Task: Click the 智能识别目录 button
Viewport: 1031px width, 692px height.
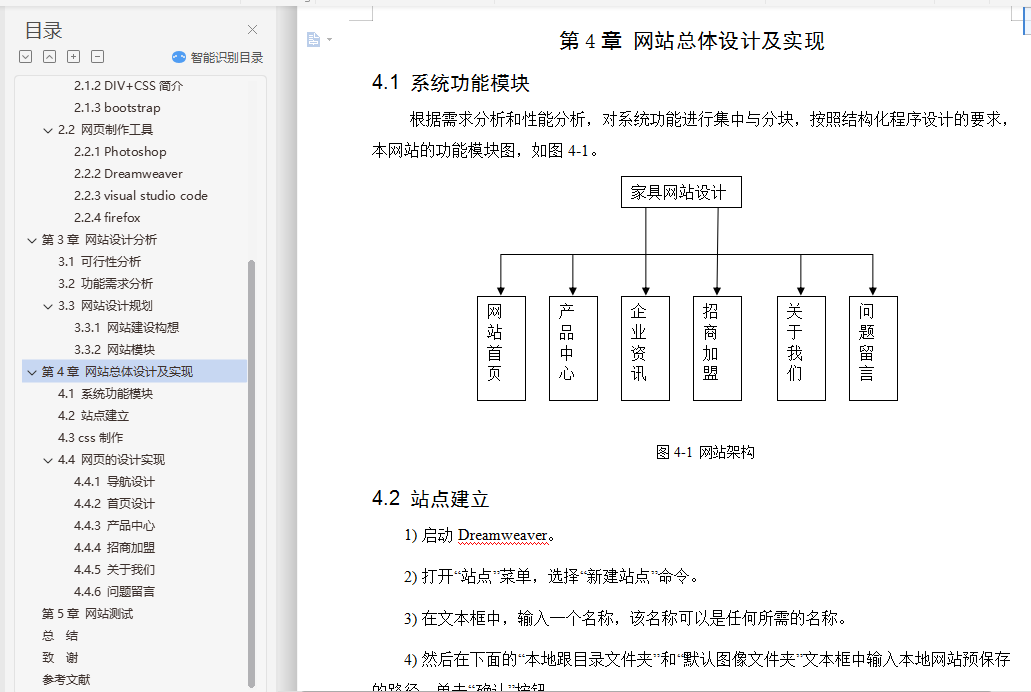Action: pyautogui.click(x=218, y=57)
